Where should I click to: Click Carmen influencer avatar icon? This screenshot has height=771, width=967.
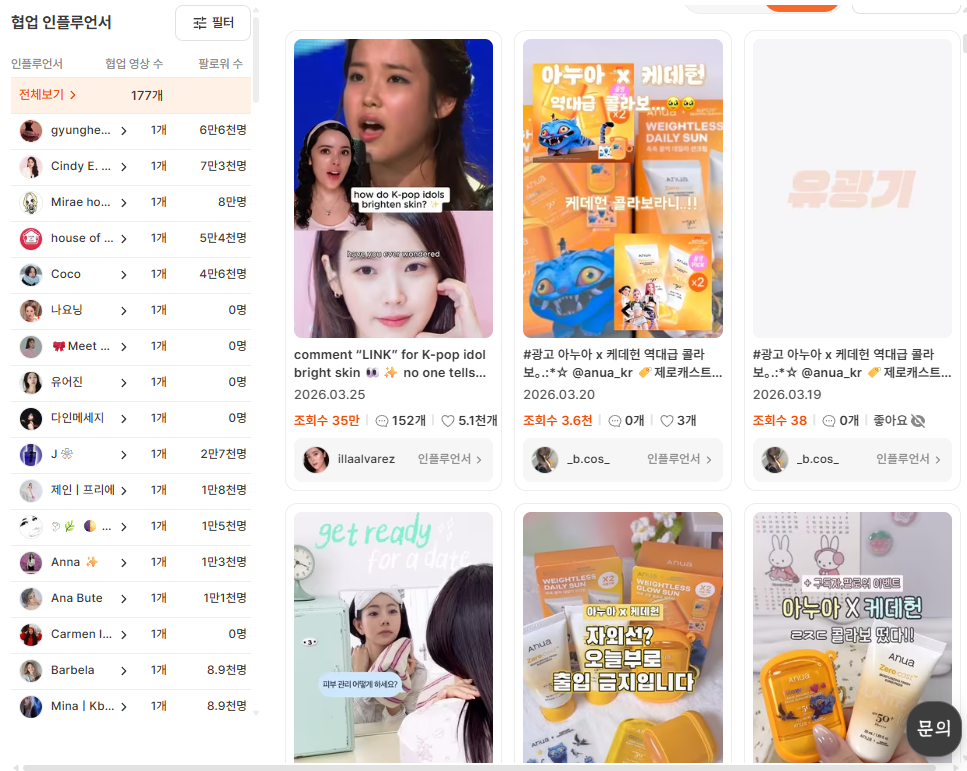pyautogui.click(x=31, y=634)
